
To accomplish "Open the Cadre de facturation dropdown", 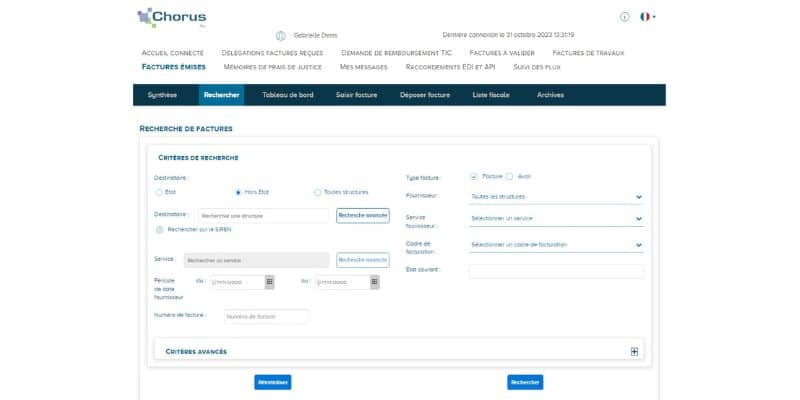I will click(x=556, y=245).
